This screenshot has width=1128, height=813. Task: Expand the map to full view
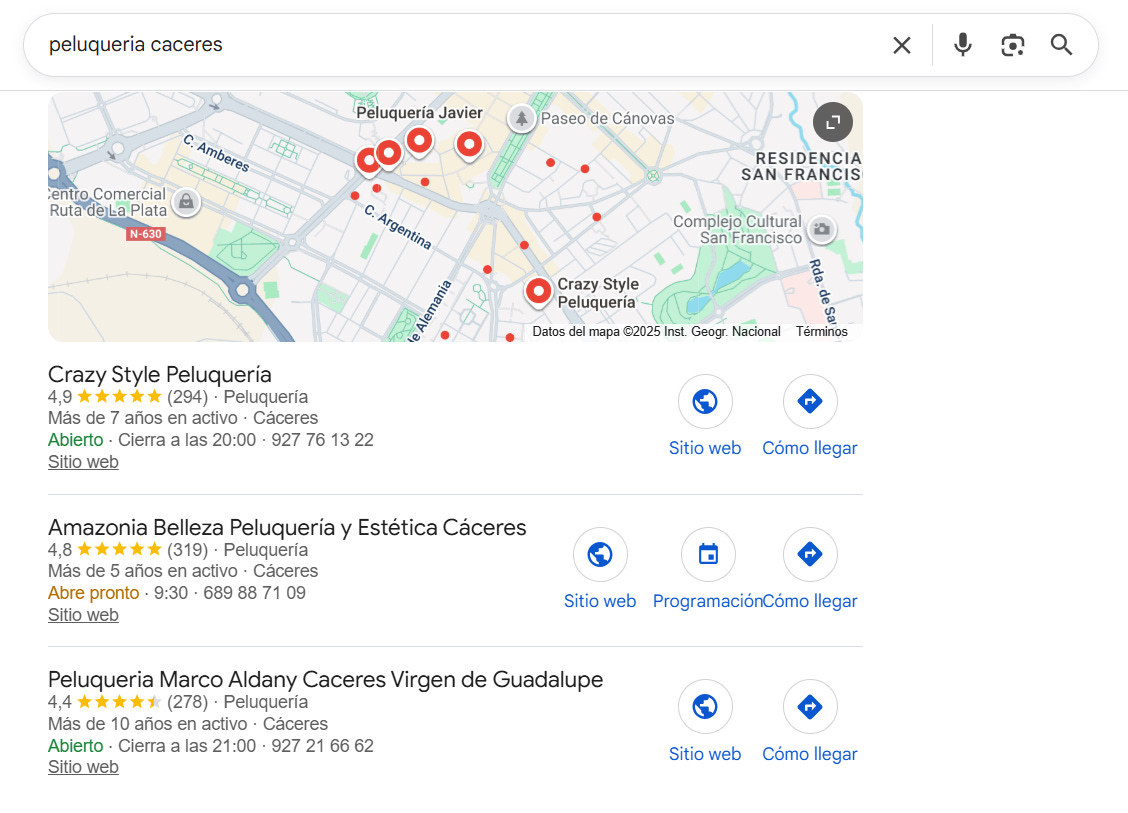tap(832, 122)
